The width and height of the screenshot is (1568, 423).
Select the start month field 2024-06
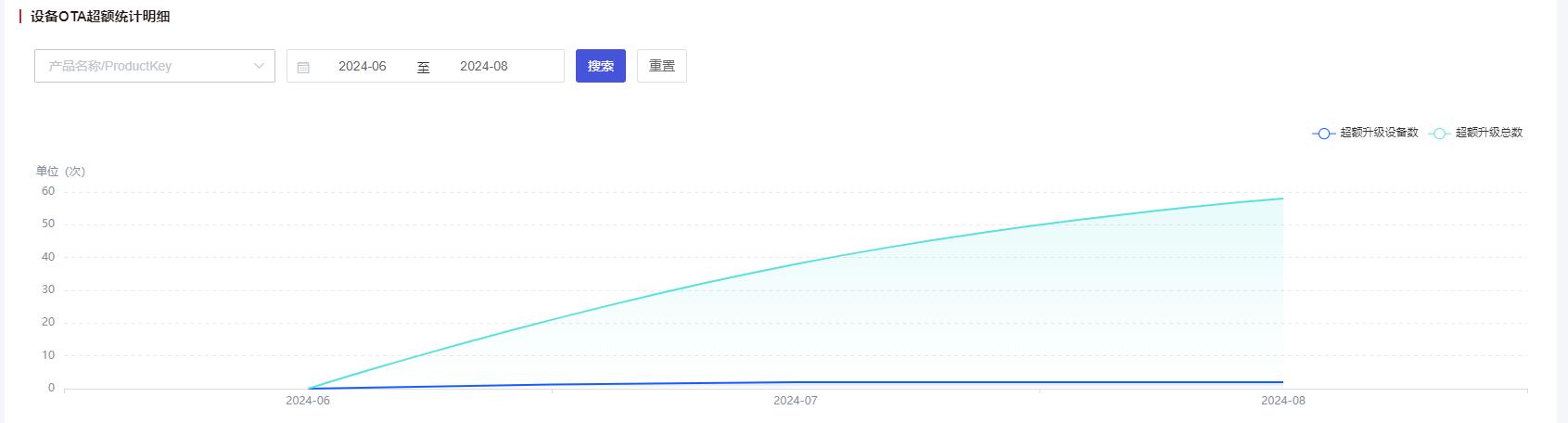point(363,66)
